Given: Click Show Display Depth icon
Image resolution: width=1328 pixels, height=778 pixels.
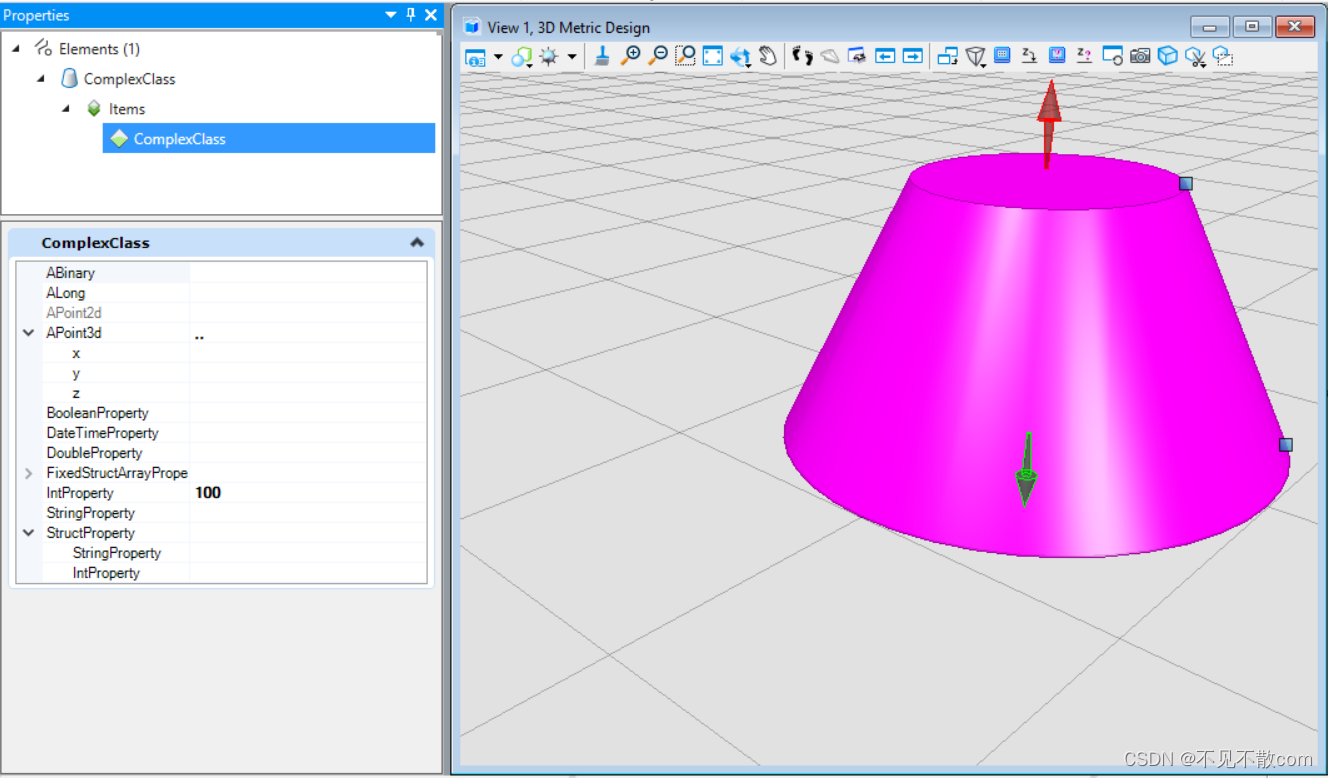Looking at the screenshot, I should click(x=1057, y=56).
